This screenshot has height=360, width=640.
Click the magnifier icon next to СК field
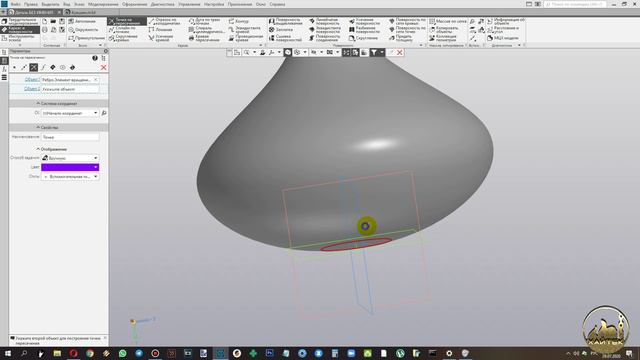[104, 113]
